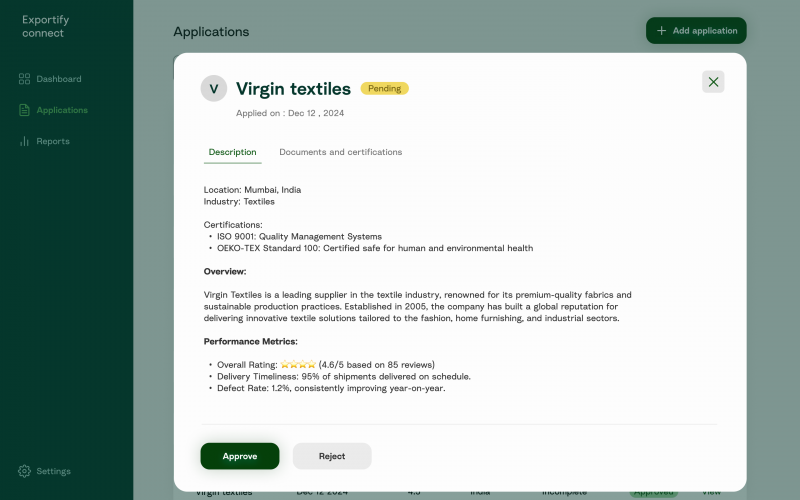
Task: Switch to the Description tab
Action: [232, 152]
